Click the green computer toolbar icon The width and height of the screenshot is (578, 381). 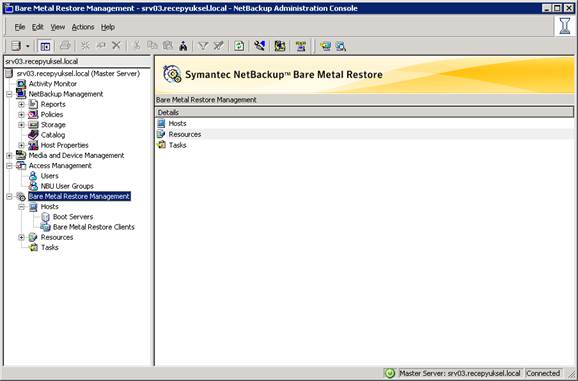pyautogui.click(x=301, y=46)
